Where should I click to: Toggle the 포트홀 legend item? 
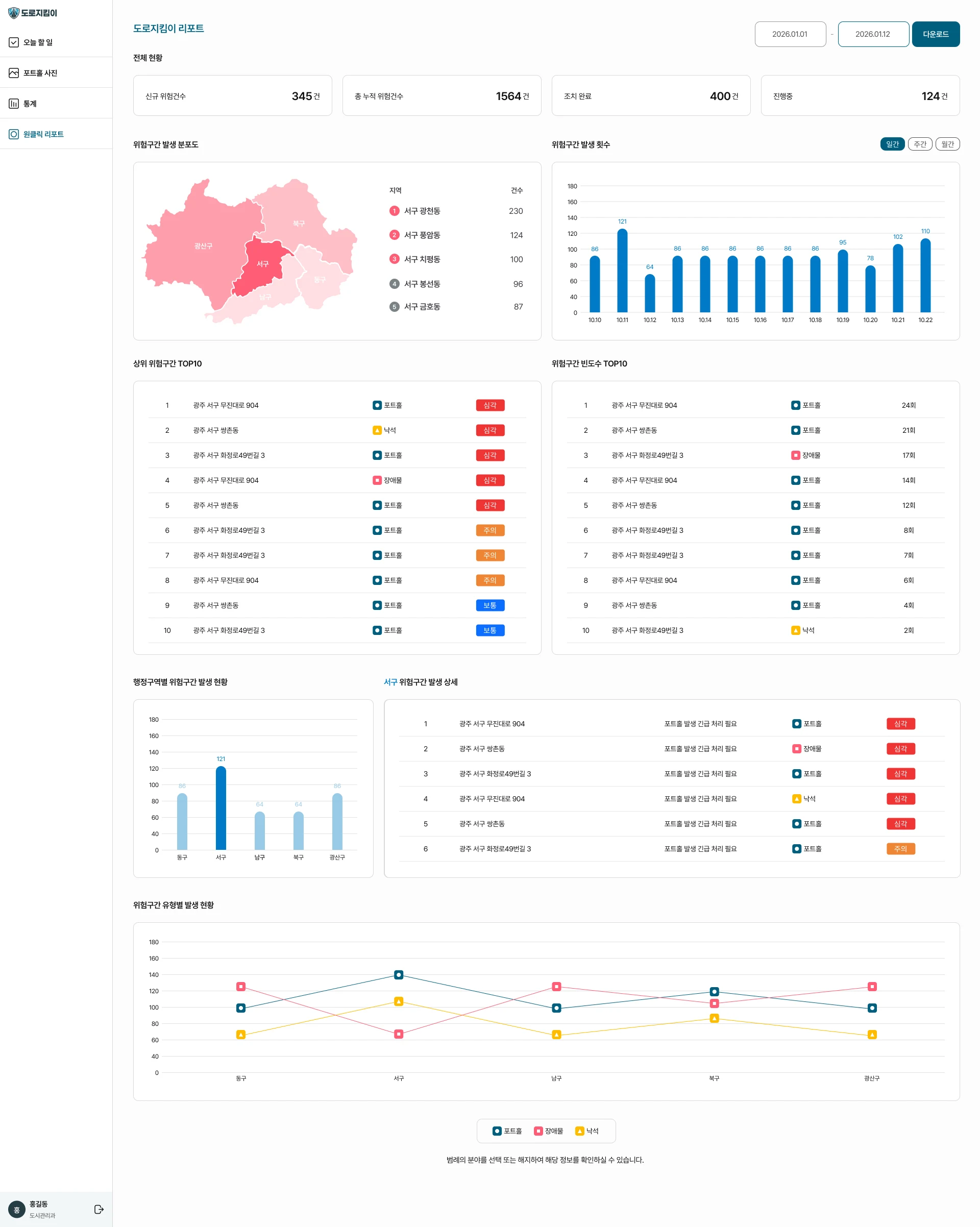pos(507,1131)
